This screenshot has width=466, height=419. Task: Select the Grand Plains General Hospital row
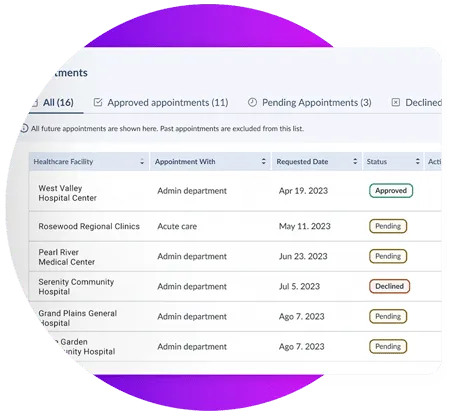(x=235, y=317)
